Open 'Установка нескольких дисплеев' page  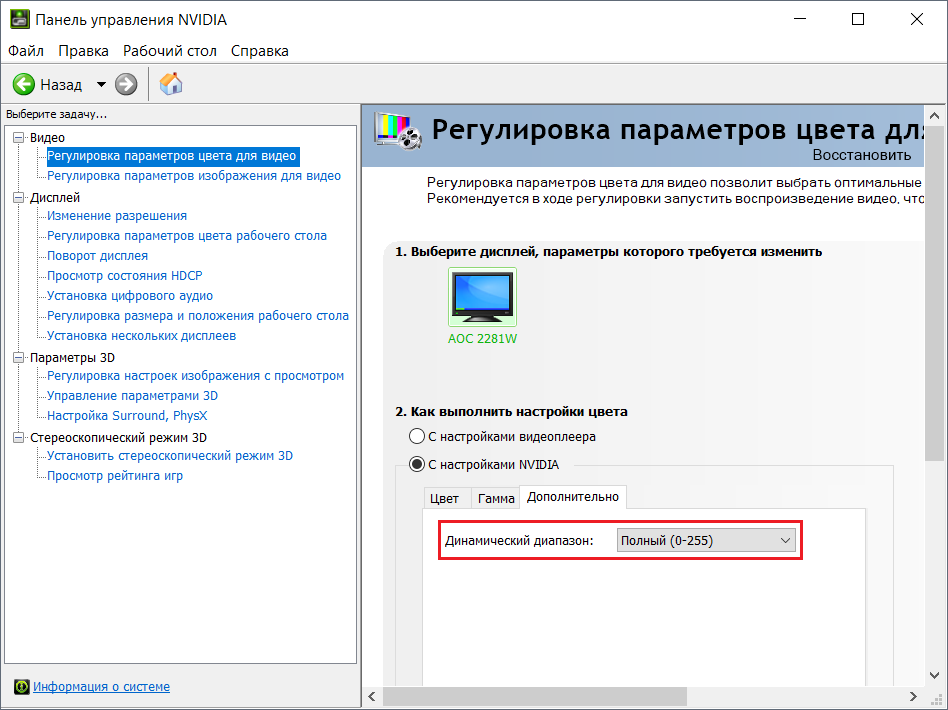pyautogui.click(x=141, y=335)
